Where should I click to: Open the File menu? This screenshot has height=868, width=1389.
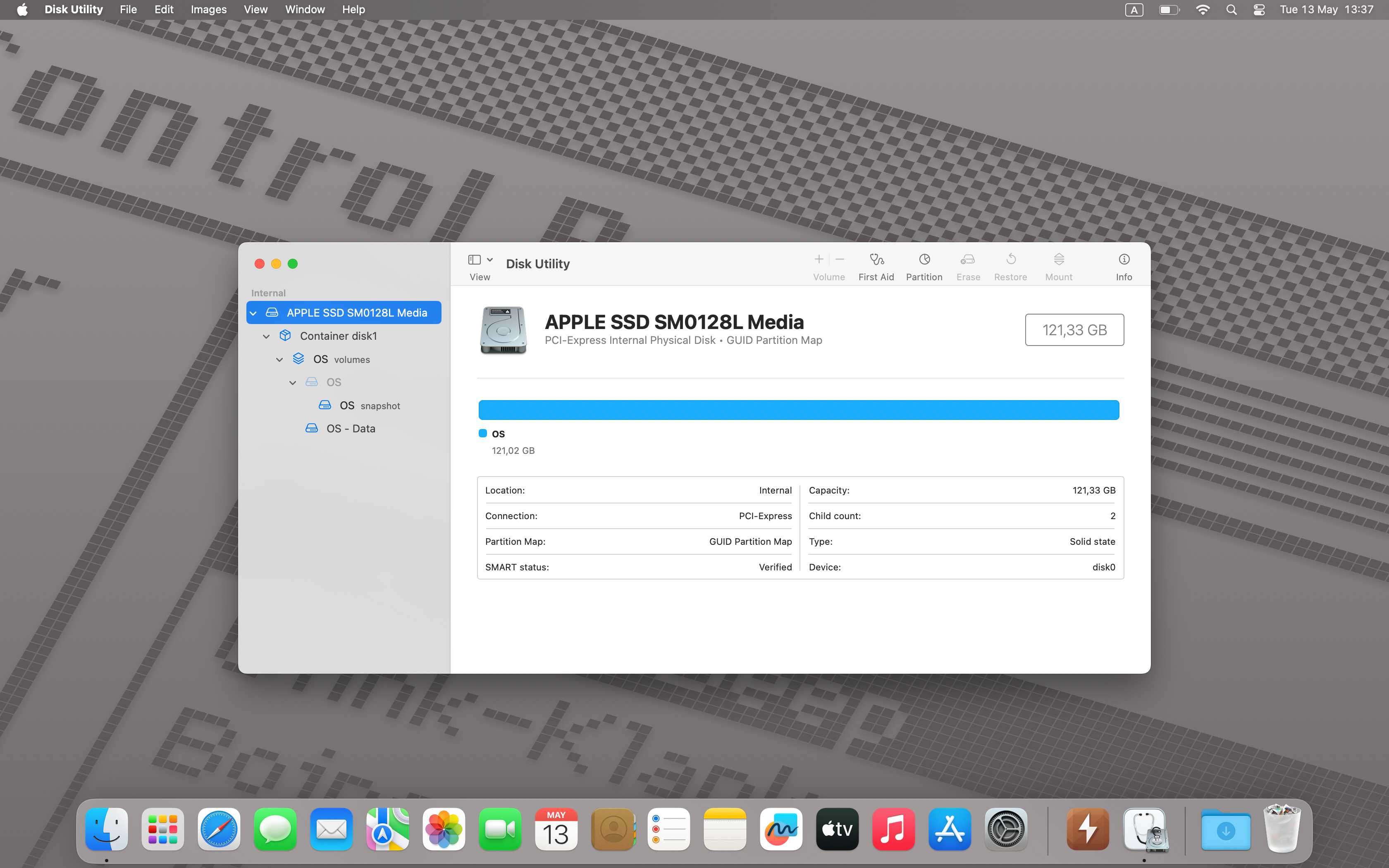pyautogui.click(x=128, y=10)
